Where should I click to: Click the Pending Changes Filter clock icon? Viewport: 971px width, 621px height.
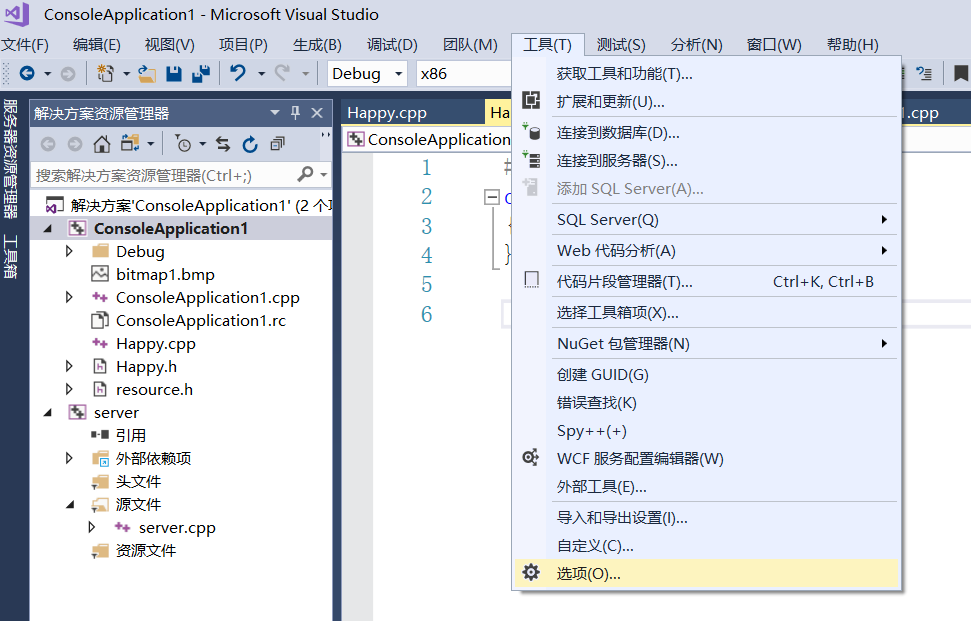click(x=183, y=144)
